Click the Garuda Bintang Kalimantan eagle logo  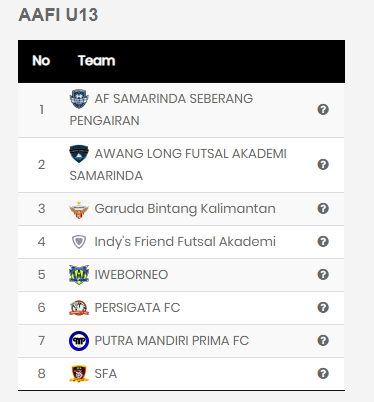[79, 209]
